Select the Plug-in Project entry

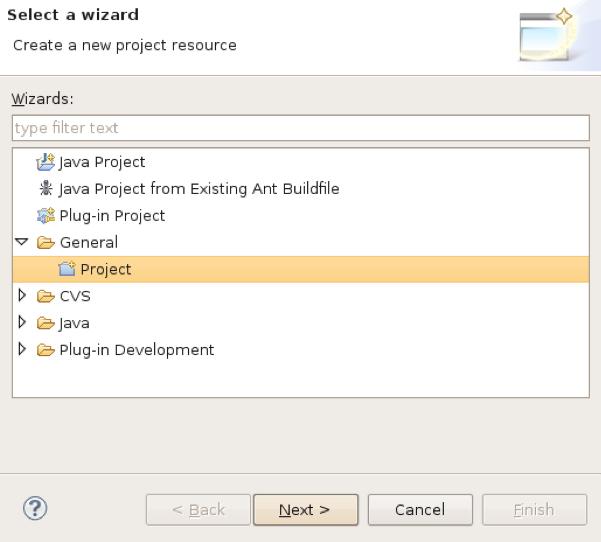point(112,216)
